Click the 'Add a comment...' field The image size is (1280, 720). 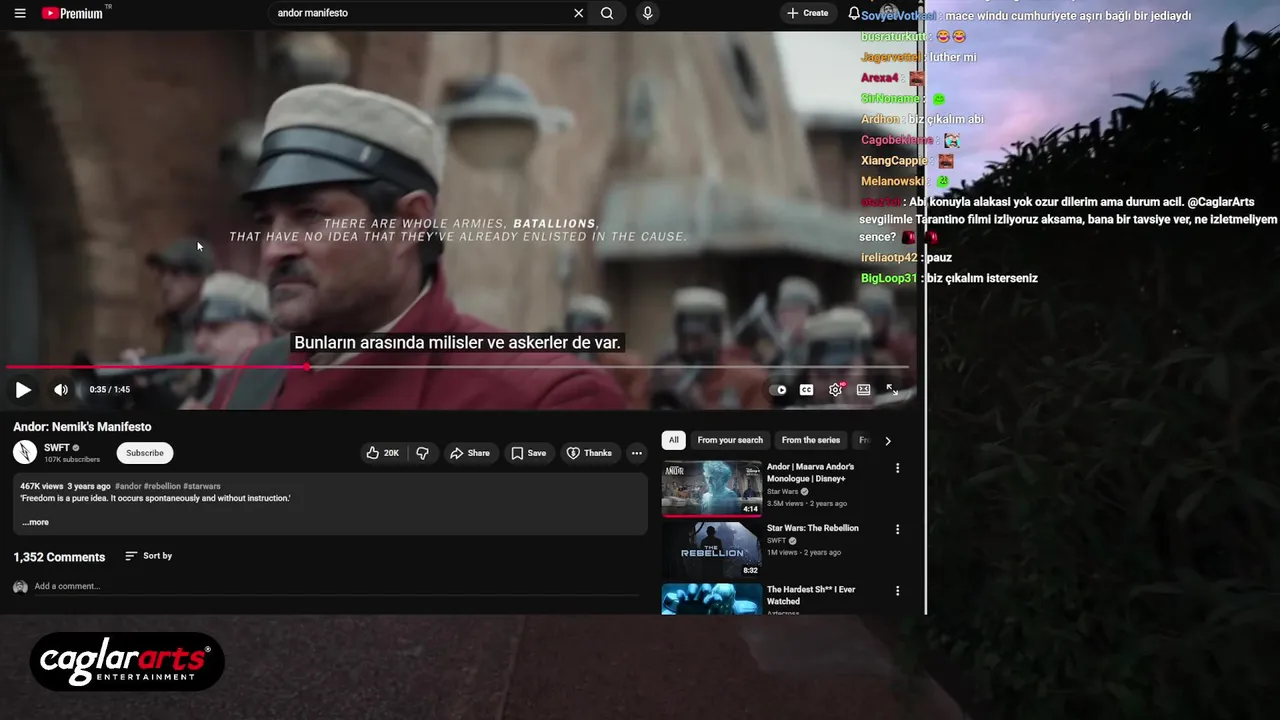(335, 586)
